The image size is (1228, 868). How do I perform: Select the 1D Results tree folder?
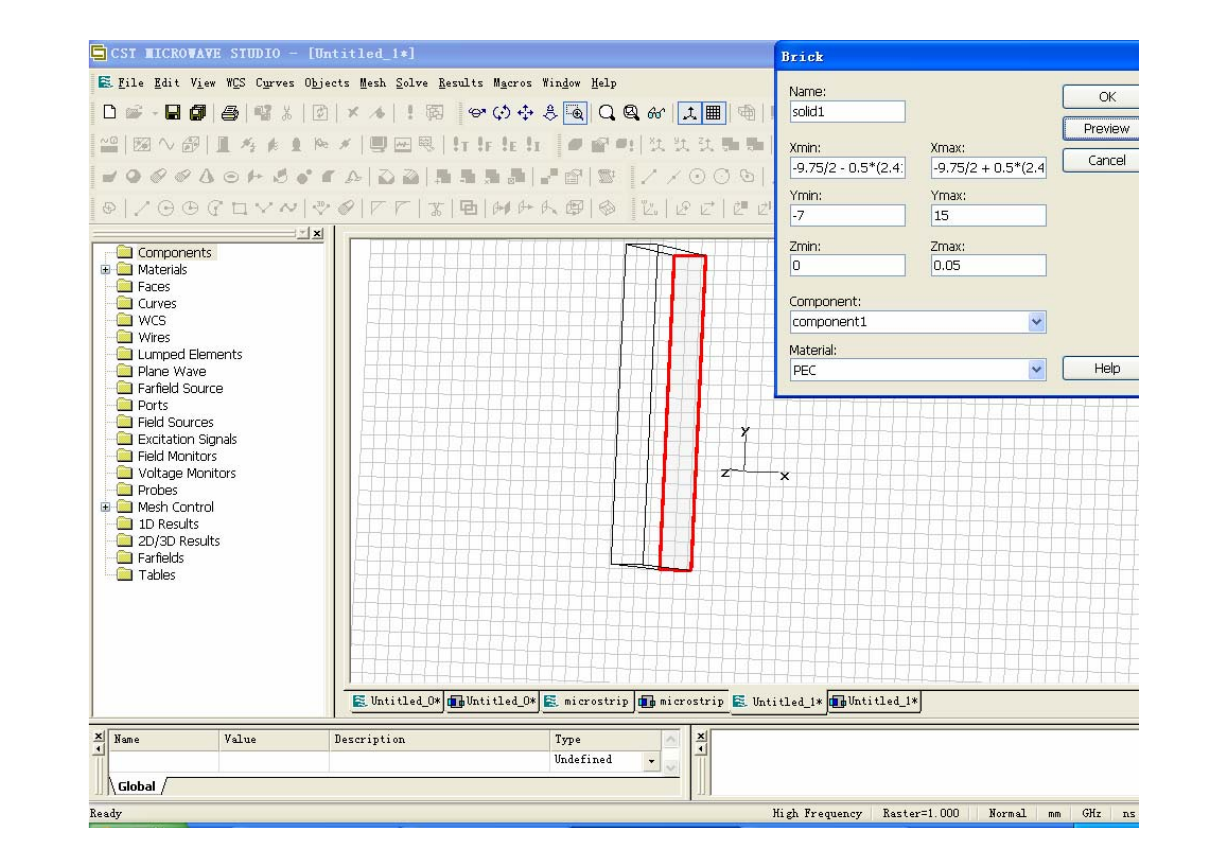click(158, 524)
